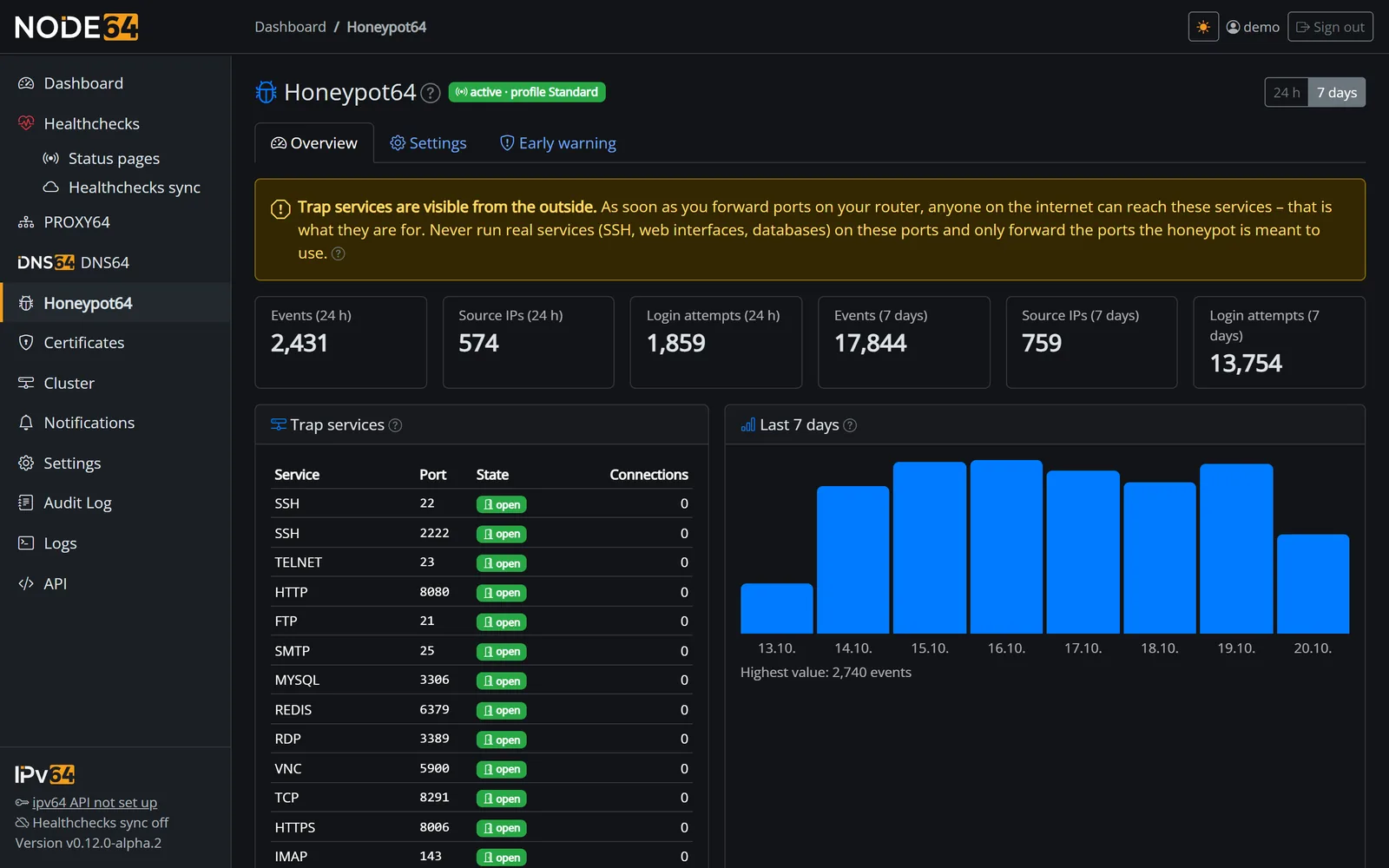Click the 16.10. bar in the chart
The width and height of the screenshot is (1389, 868).
point(1006,547)
